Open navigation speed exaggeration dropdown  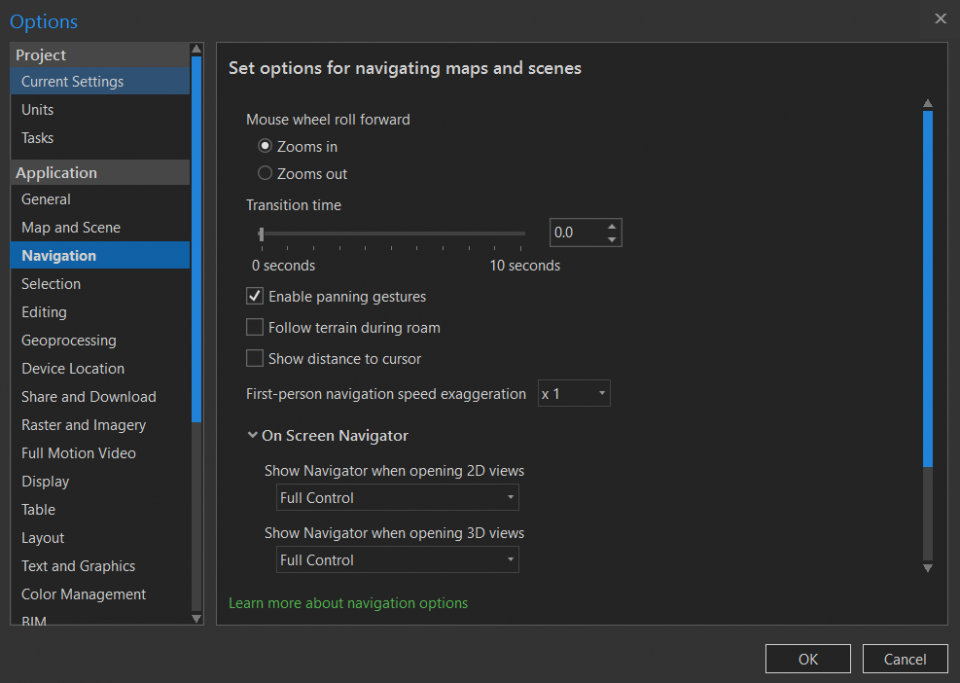(x=574, y=394)
